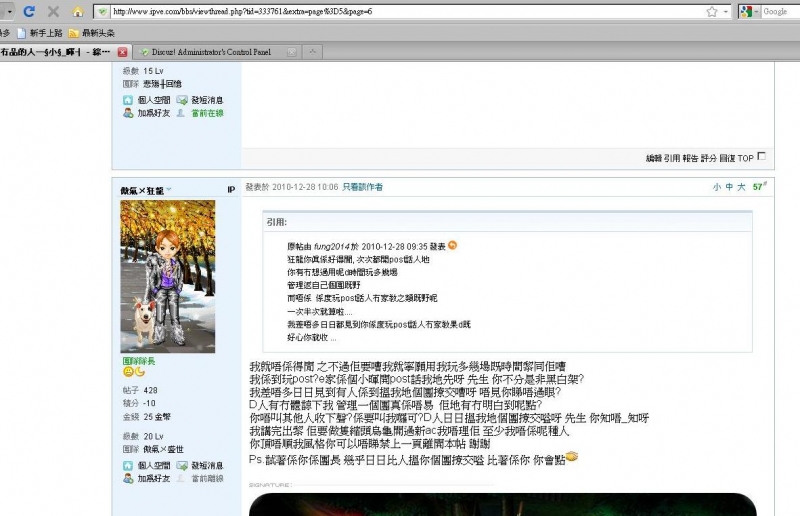Viewport: 800px width, 516px height.
Task: Close the current forum thread tab
Action: [122, 51]
